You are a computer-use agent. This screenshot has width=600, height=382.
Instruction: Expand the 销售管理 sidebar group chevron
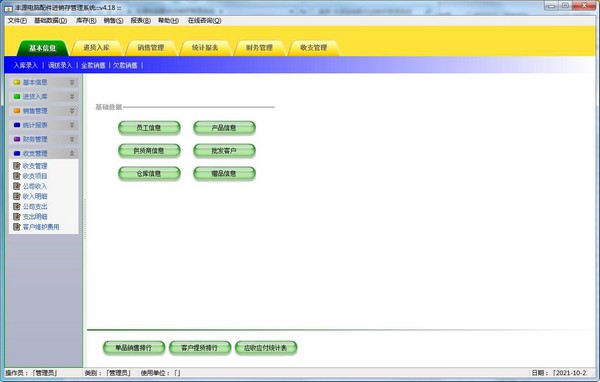coord(72,111)
